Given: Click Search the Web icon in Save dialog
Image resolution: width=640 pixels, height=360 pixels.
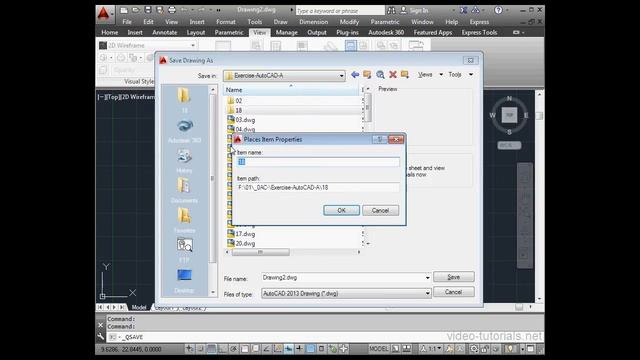Looking at the screenshot, I should tap(380, 74).
